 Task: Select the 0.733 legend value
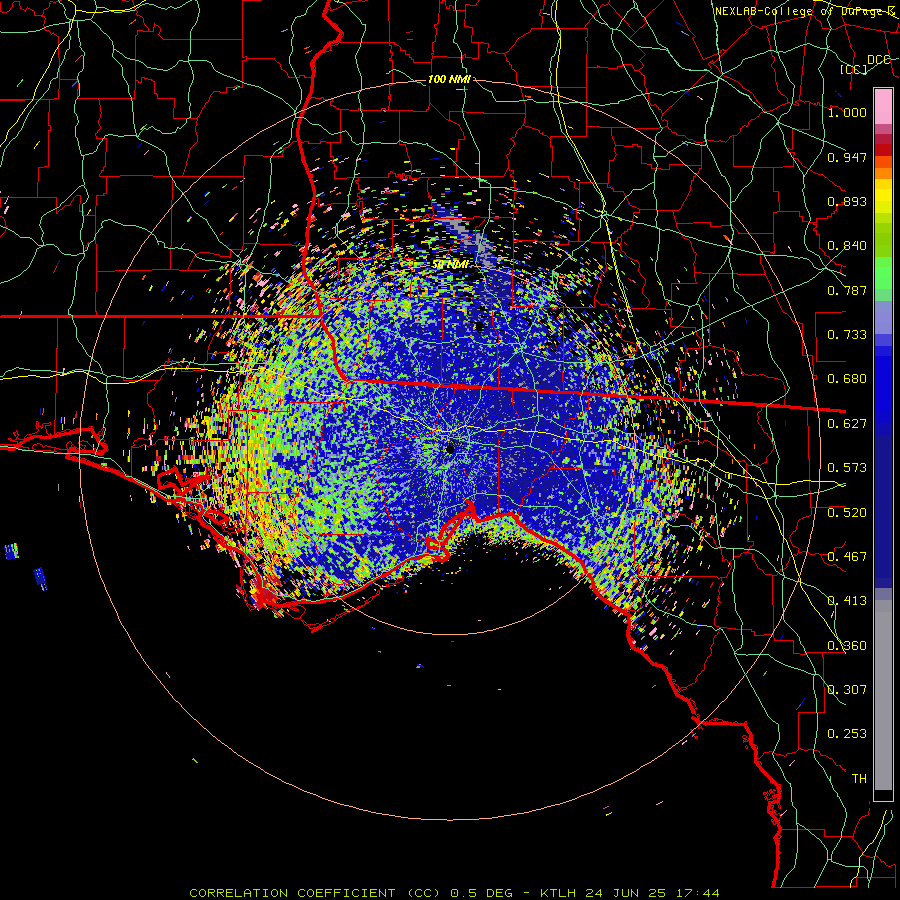[847, 335]
